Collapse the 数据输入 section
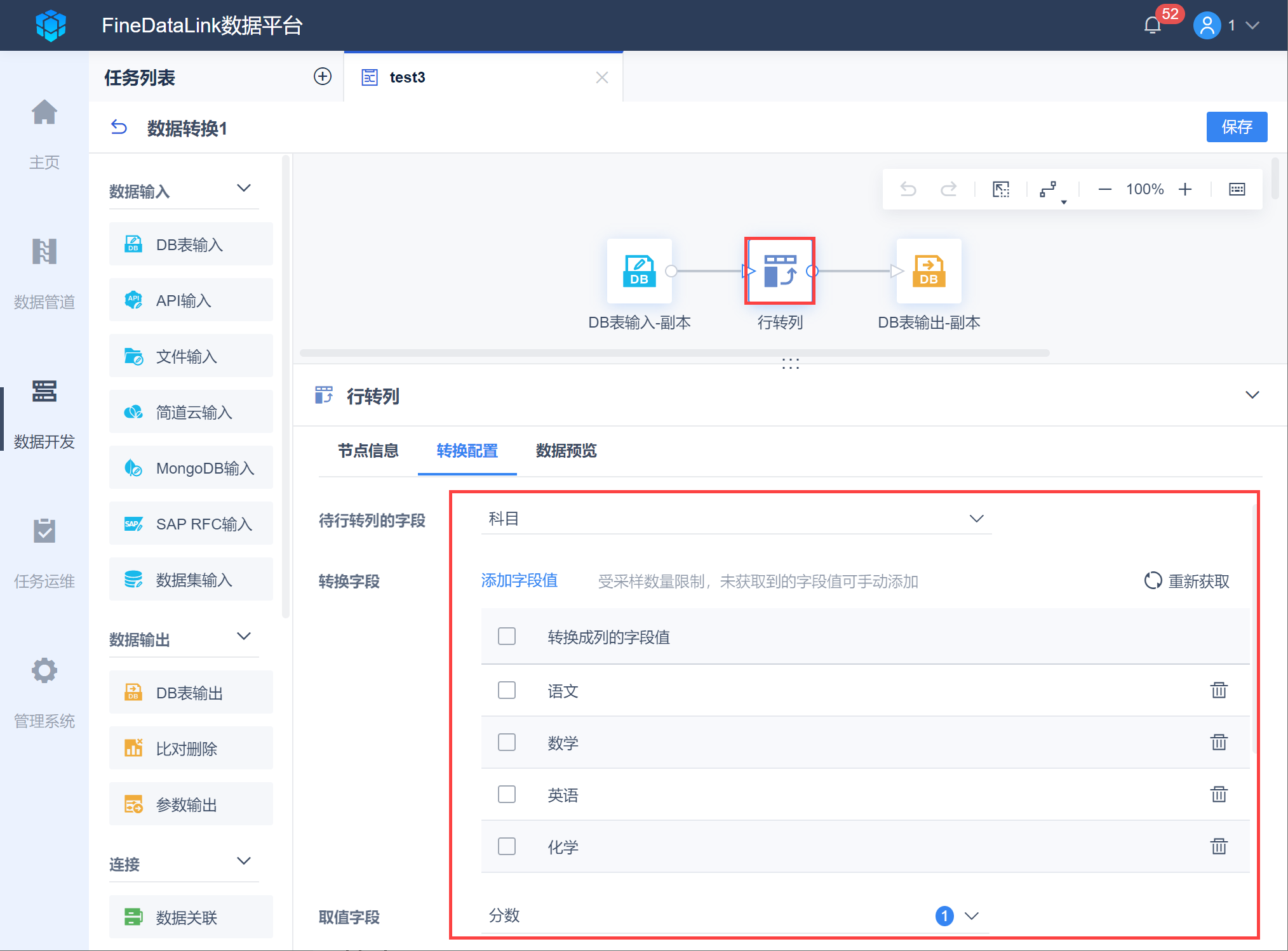 pyautogui.click(x=244, y=189)
